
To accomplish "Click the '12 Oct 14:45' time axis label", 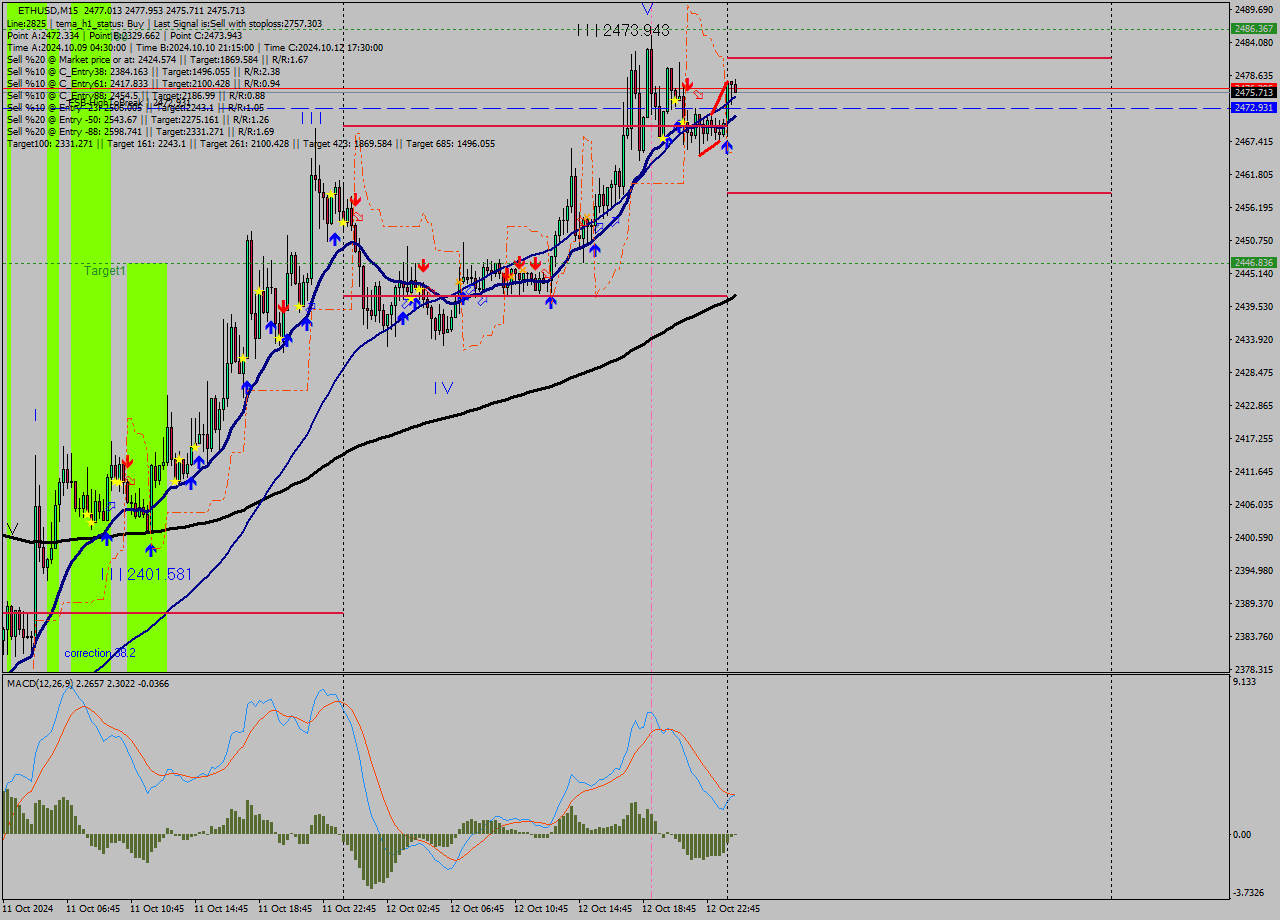I will click(x=605, y=909).
